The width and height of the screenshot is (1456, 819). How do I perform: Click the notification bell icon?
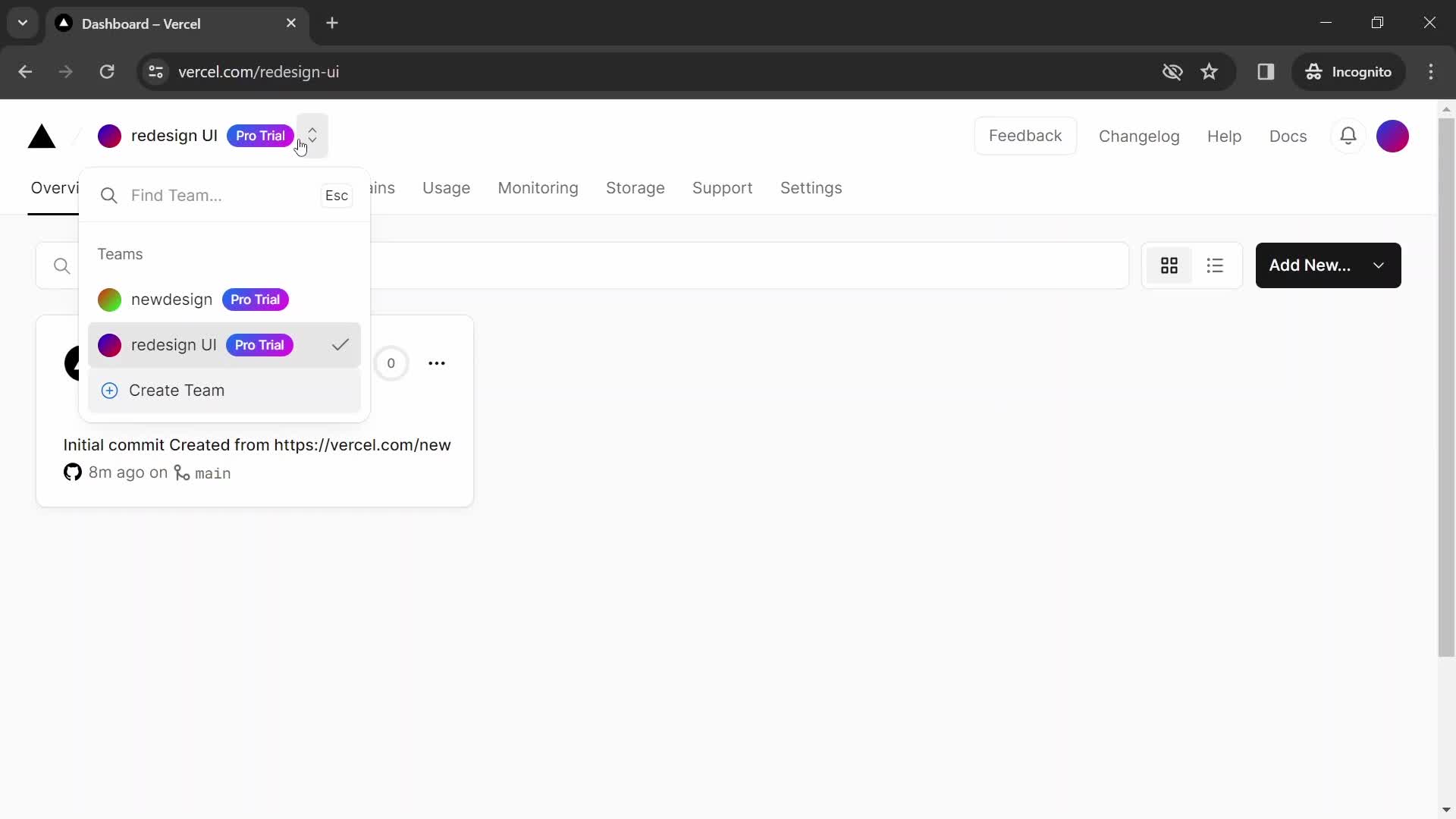1348,135
